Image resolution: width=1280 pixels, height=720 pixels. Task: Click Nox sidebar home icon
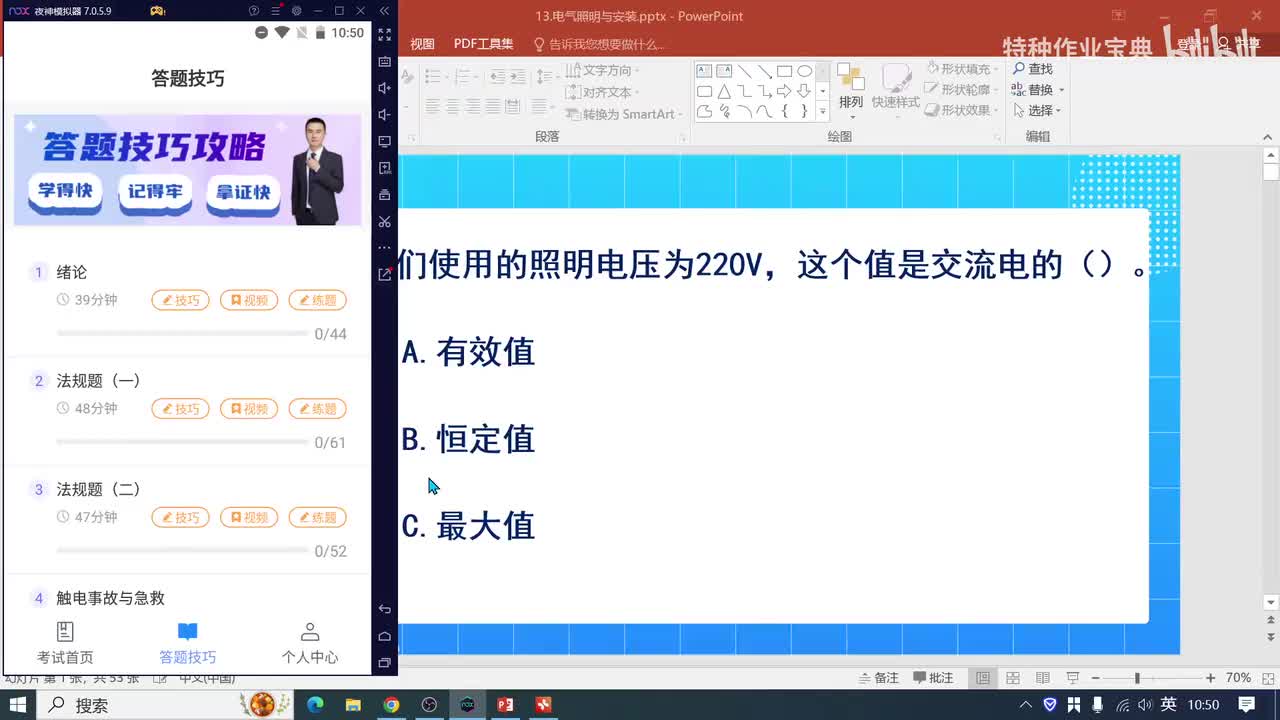coord(385,636)
